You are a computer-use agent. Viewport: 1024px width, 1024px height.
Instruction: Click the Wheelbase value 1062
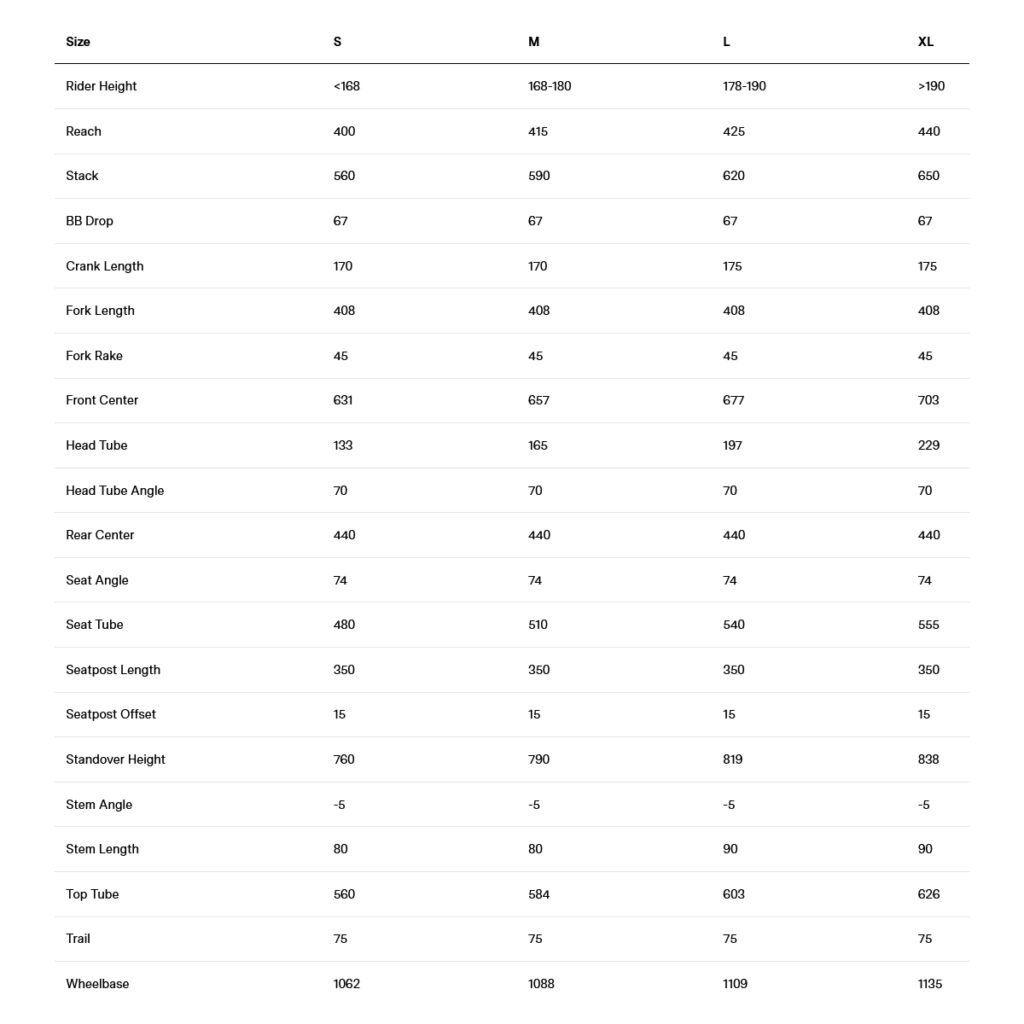click(x=347, y=984)
